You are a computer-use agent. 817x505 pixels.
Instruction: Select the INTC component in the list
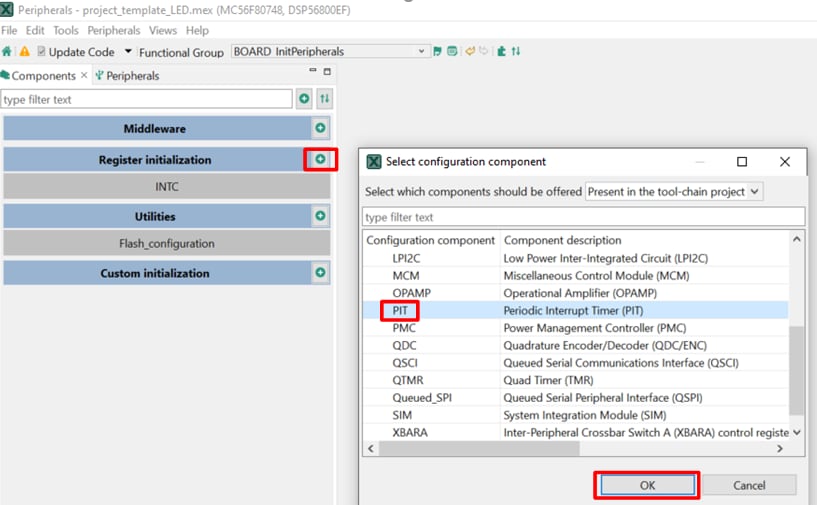pos(167,187)
